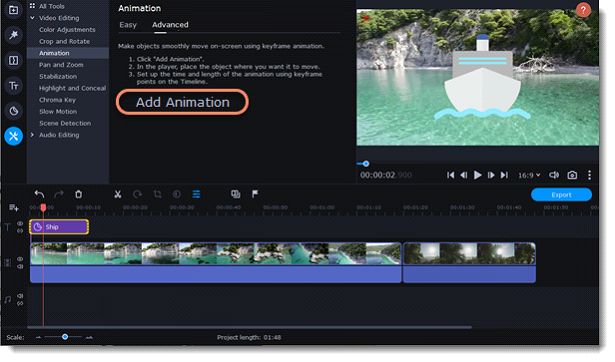This screenshot has width=615, height=362.
Task: Toggle video track visibility eye
Action: [20, 259]
